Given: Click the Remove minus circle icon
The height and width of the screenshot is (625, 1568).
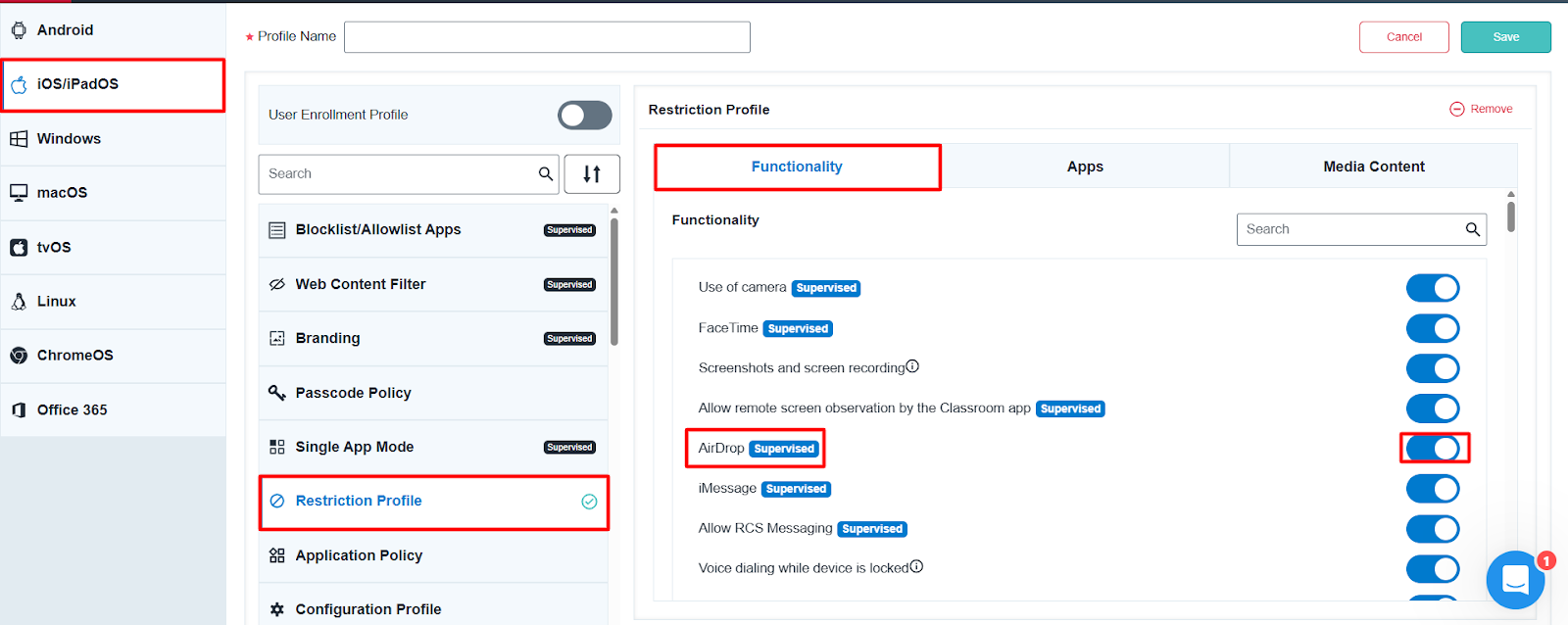Looking at the screenshot, I should coord(1457,109).
